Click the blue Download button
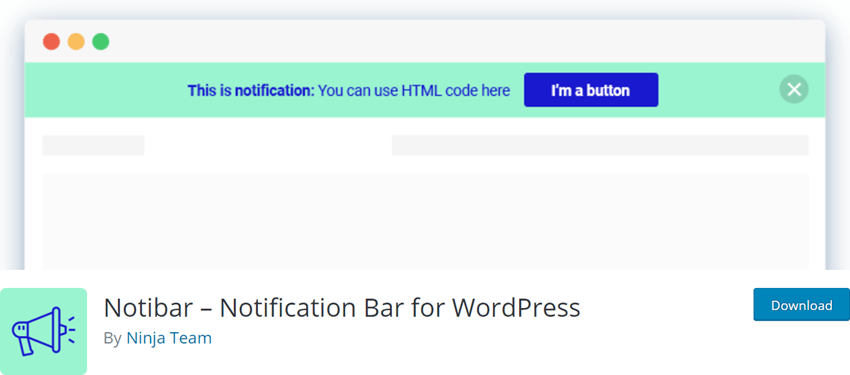This screenshot has height=375, width=850. [x=801, y=305]
